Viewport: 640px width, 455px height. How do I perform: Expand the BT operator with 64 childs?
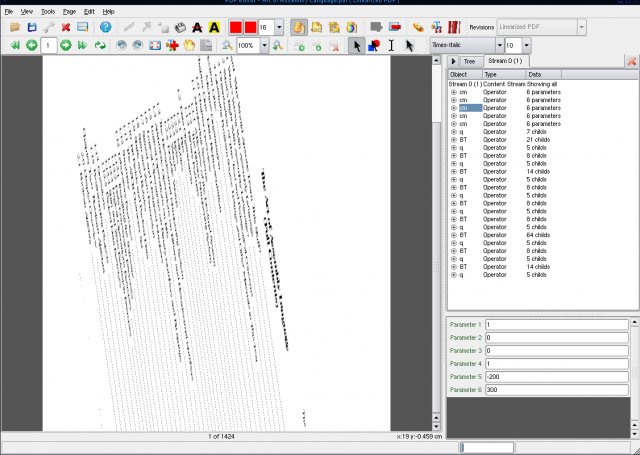[453, 235]
